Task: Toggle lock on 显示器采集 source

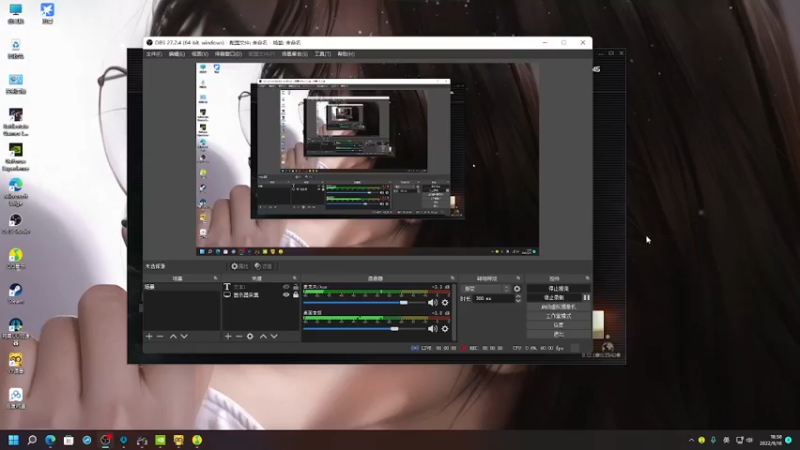Action: pos(295,295)
